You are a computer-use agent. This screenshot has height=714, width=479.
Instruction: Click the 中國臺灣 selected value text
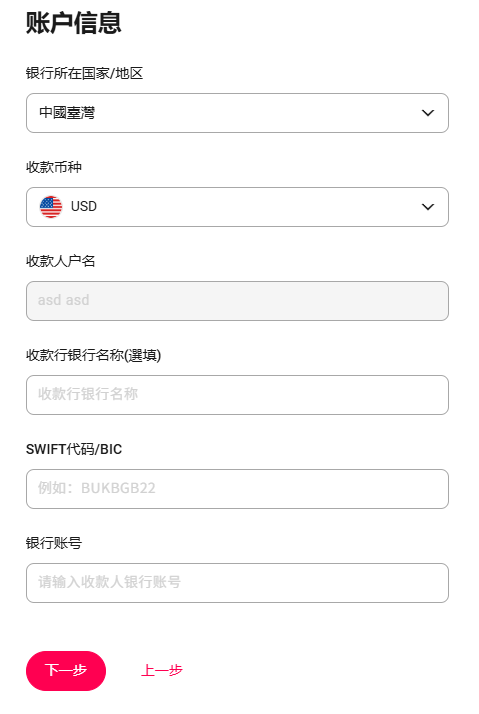click(67, 112)
